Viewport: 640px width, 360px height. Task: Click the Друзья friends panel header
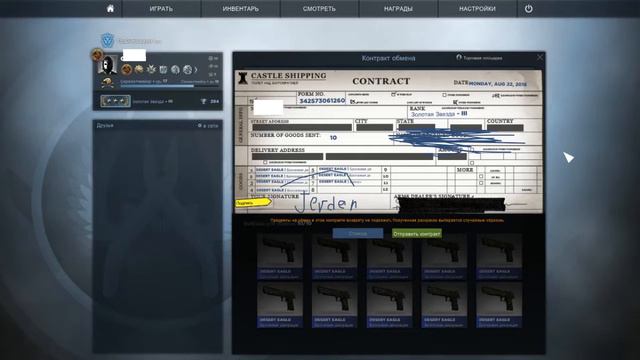pyautogui.click(x=105, y=125)
